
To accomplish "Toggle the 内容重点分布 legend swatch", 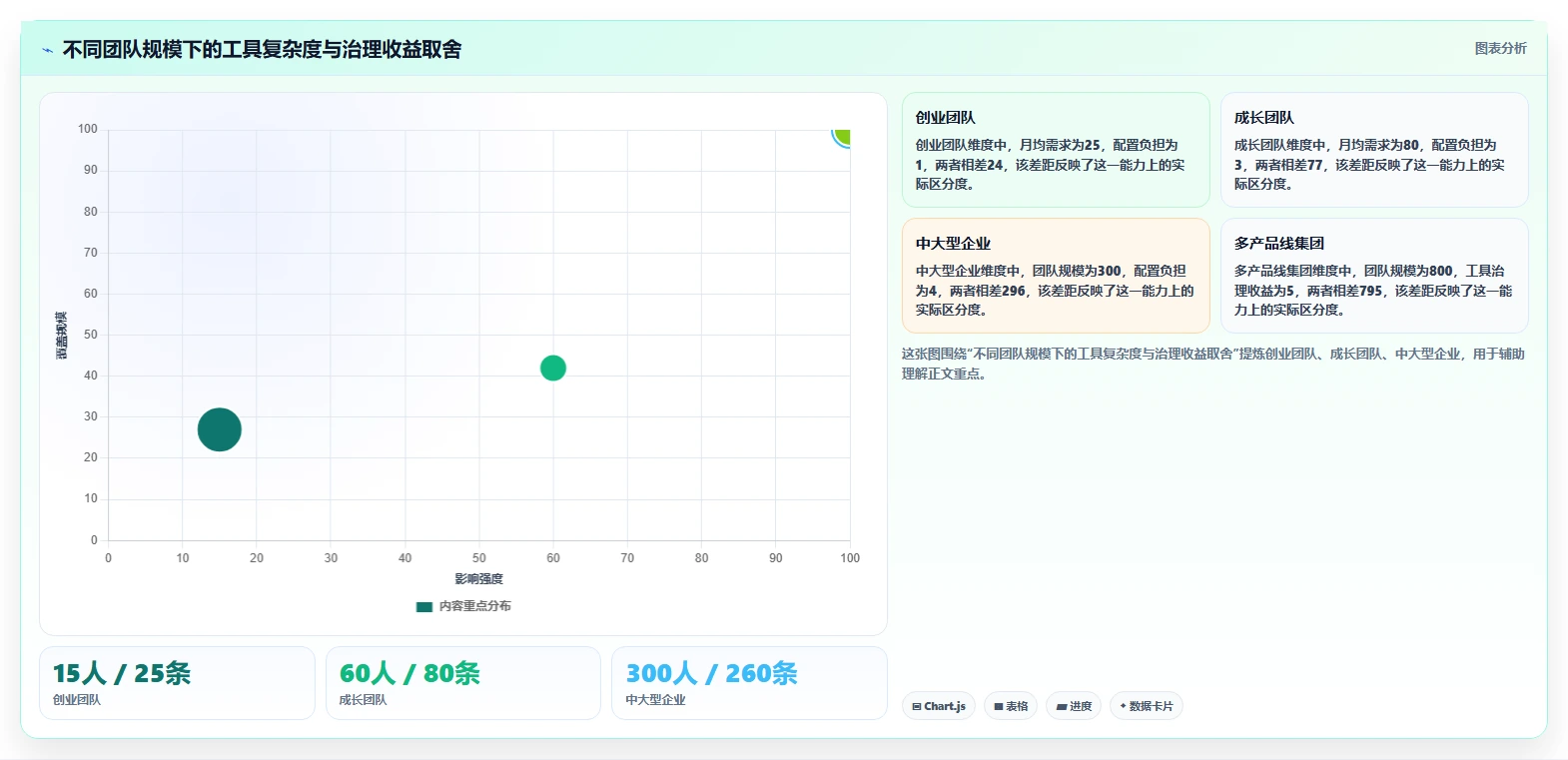I will click(424, 606).
